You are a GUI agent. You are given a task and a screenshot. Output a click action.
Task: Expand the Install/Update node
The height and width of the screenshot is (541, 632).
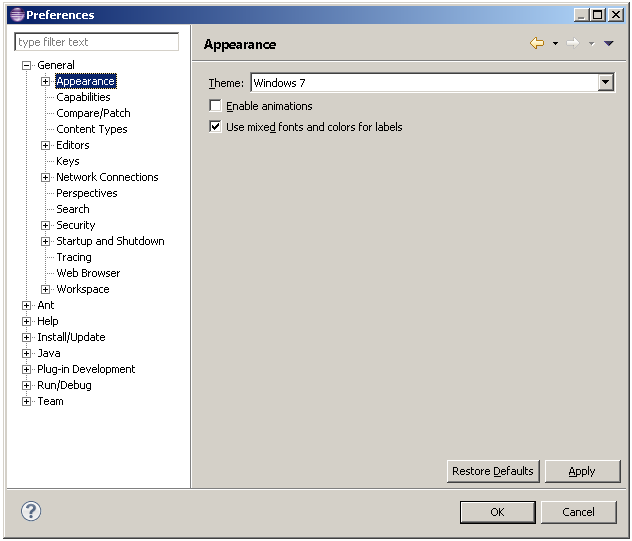(27, 337)
